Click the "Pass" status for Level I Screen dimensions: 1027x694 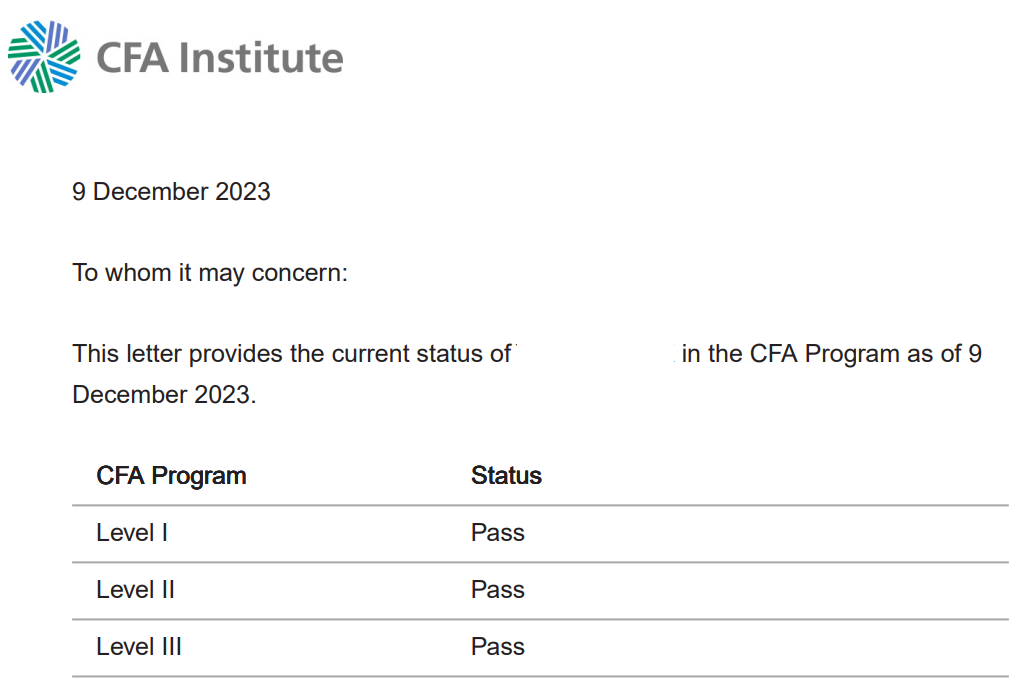pos(498,533)
